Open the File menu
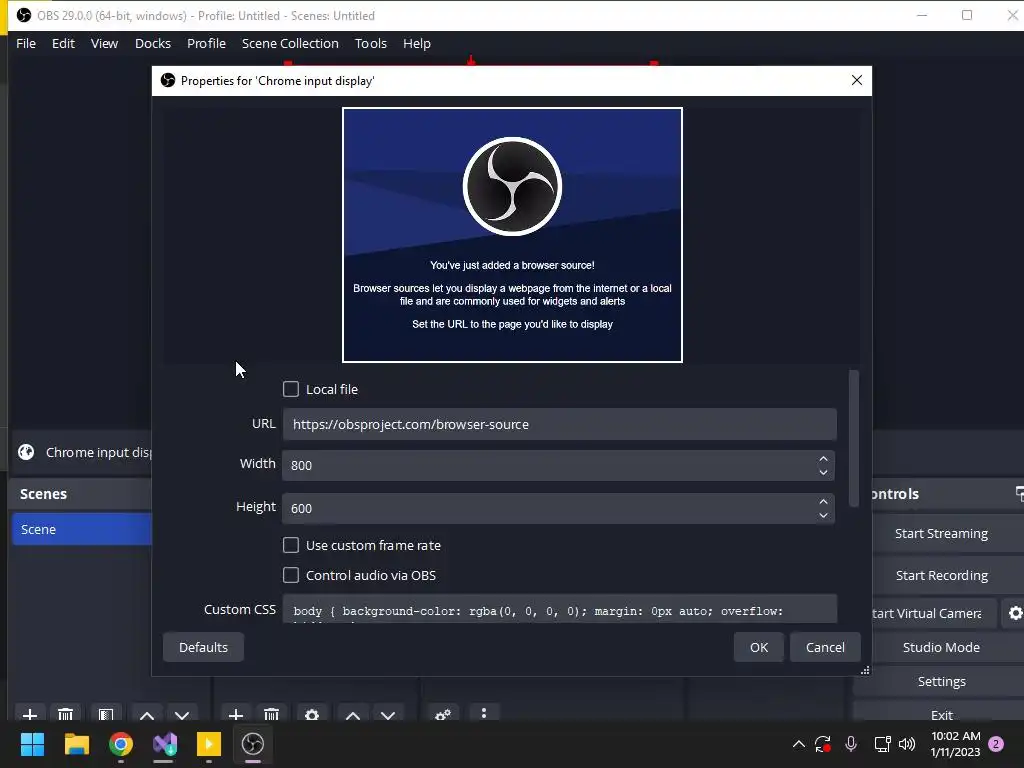 point(26,43)
